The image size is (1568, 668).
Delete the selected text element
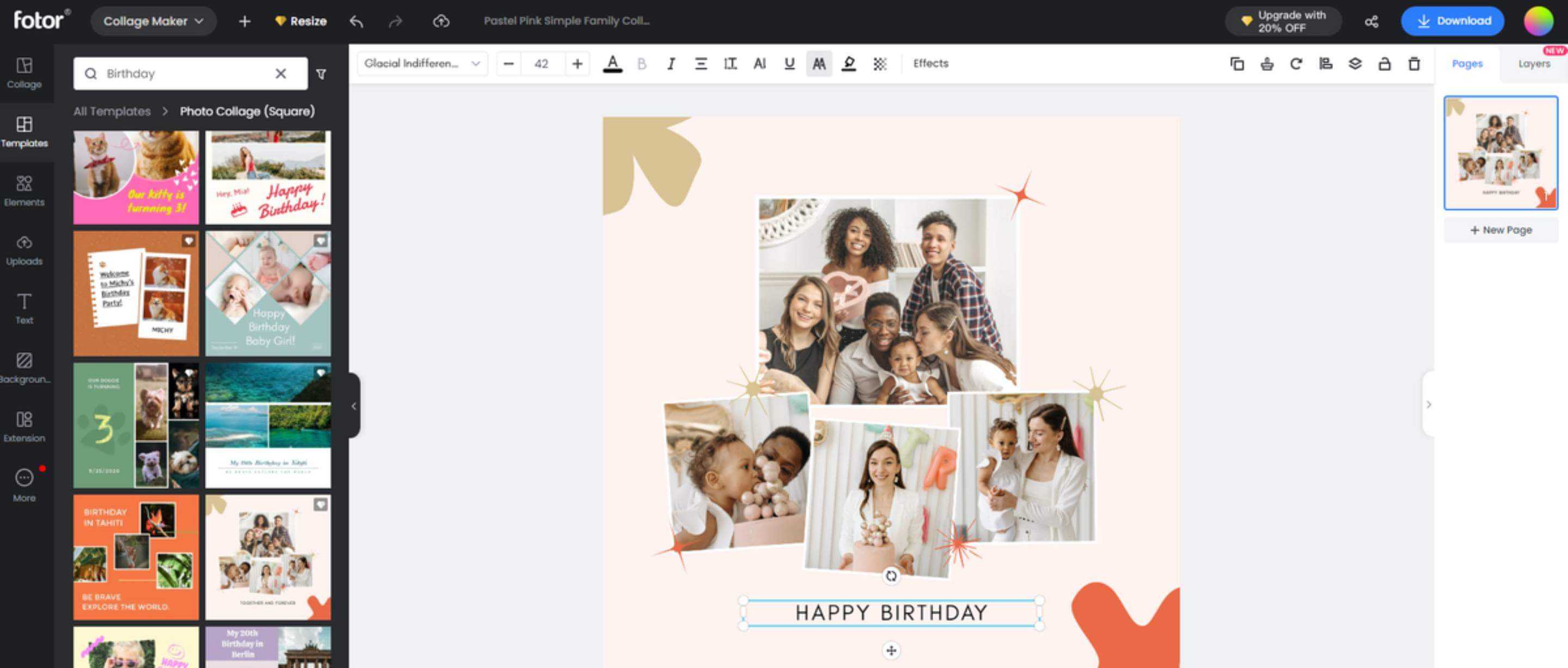point(1414,63)
